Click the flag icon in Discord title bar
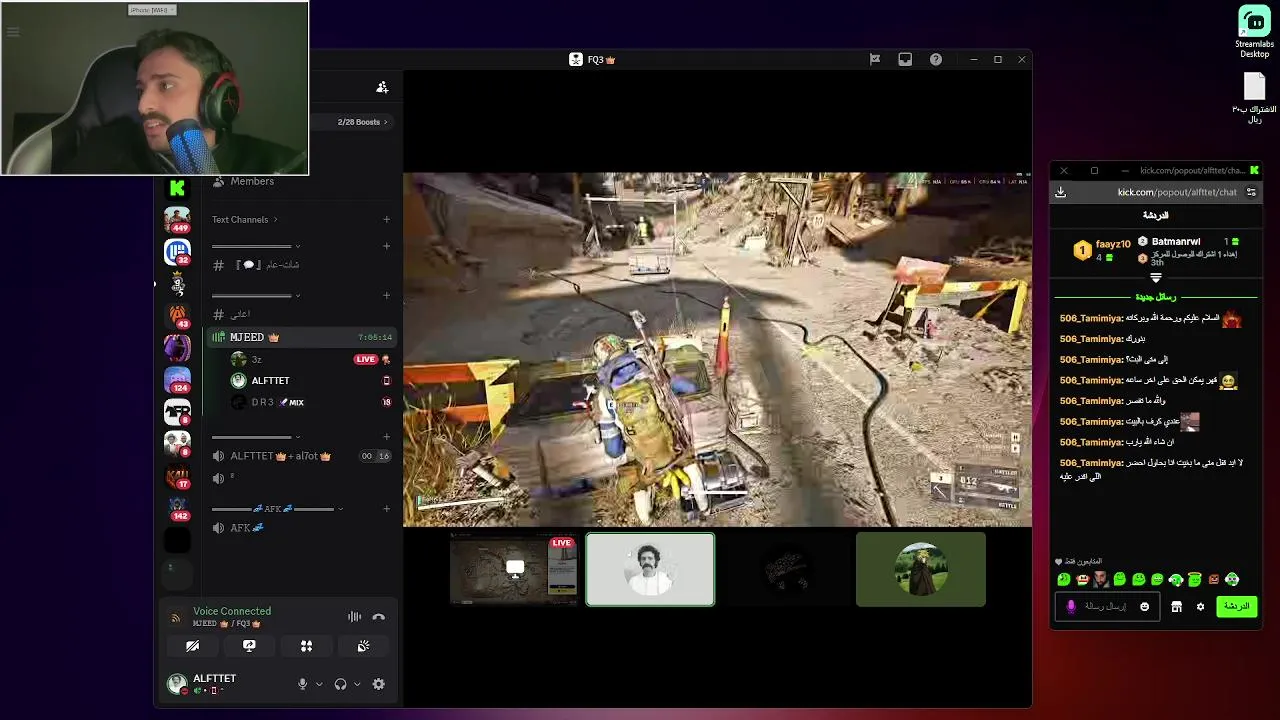 875,59
